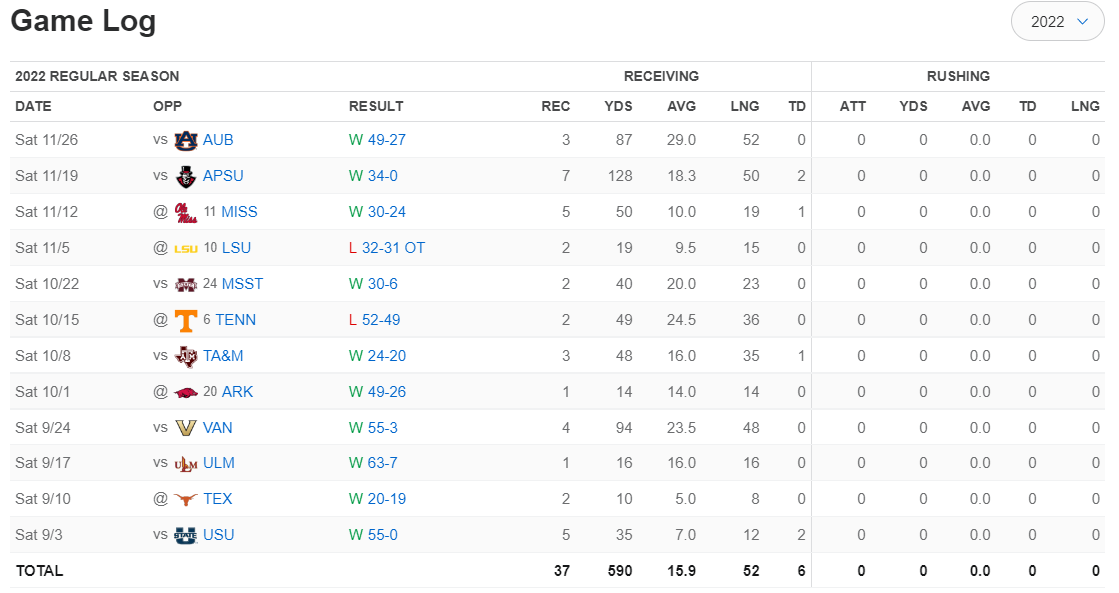This screenshot has height=593, width=1119.
Task: Open the 2022 season dropdown
Action: (x=1058, y=22)
